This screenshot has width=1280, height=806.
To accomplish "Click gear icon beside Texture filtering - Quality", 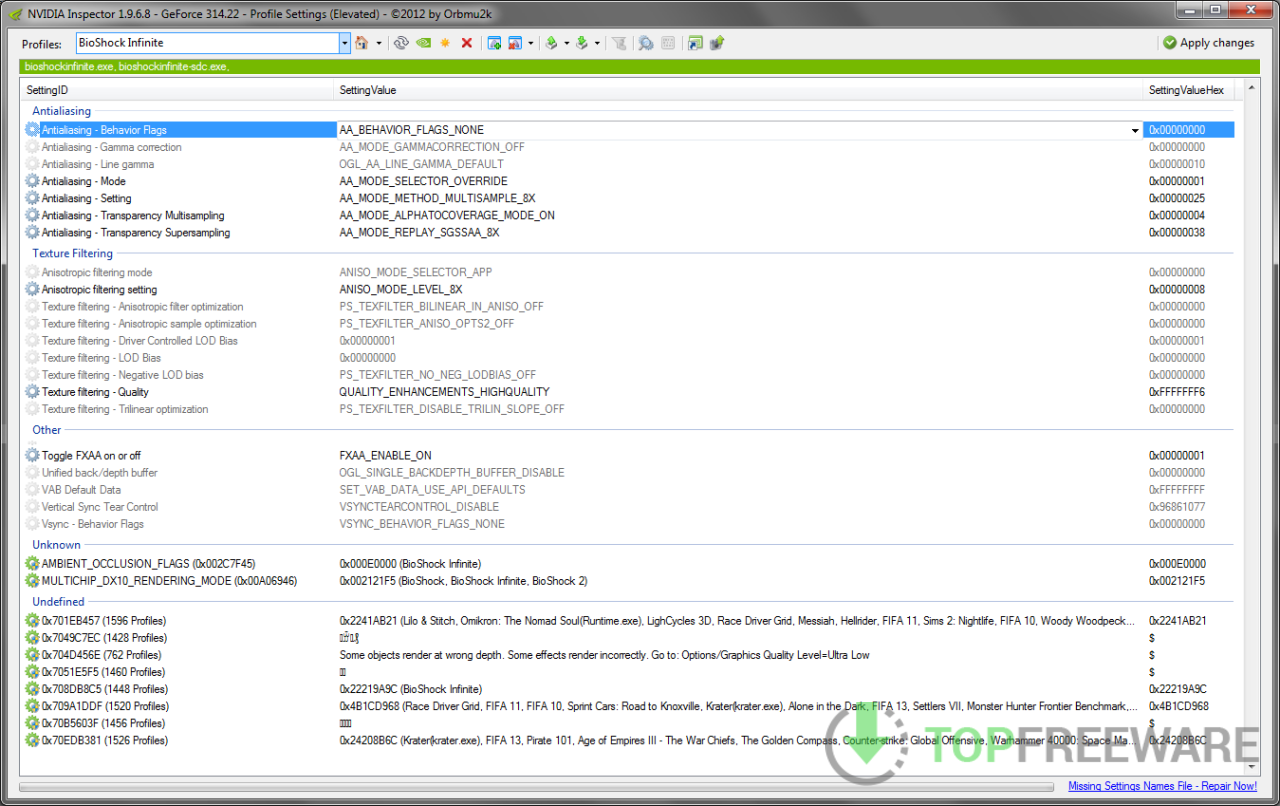I will [x=32, y=392].
